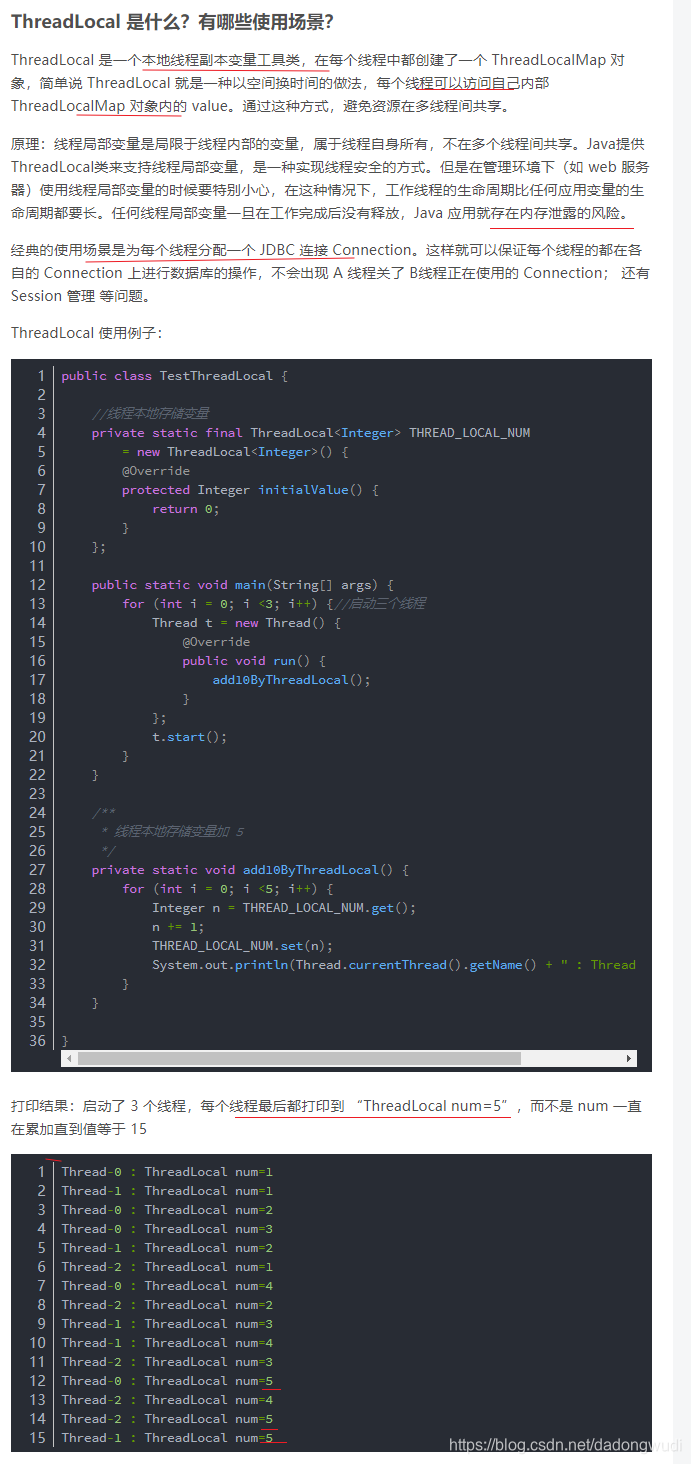691x1464 pixels.
Task: Click 't.start();' code line
Action: point(190,737)
